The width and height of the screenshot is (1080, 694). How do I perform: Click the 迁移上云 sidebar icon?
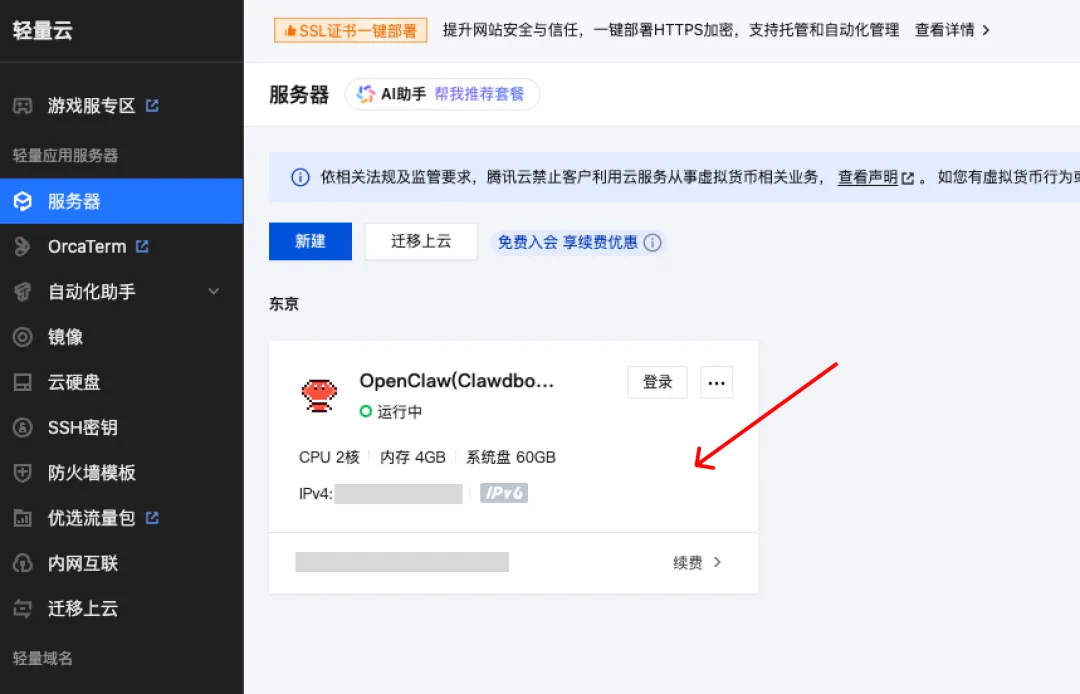pyautogui.click(x=23, y=609)
